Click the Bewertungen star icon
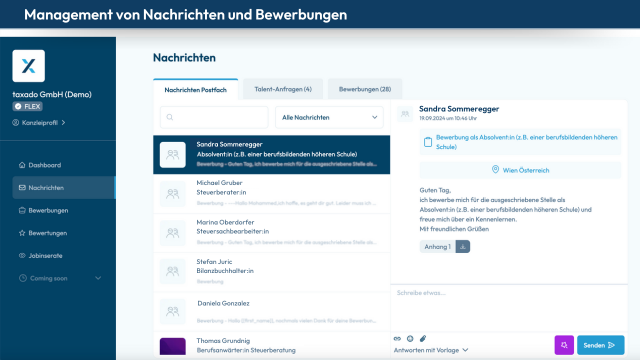The image size is (640, 360). pyautogui.click(x=22, y=233)
